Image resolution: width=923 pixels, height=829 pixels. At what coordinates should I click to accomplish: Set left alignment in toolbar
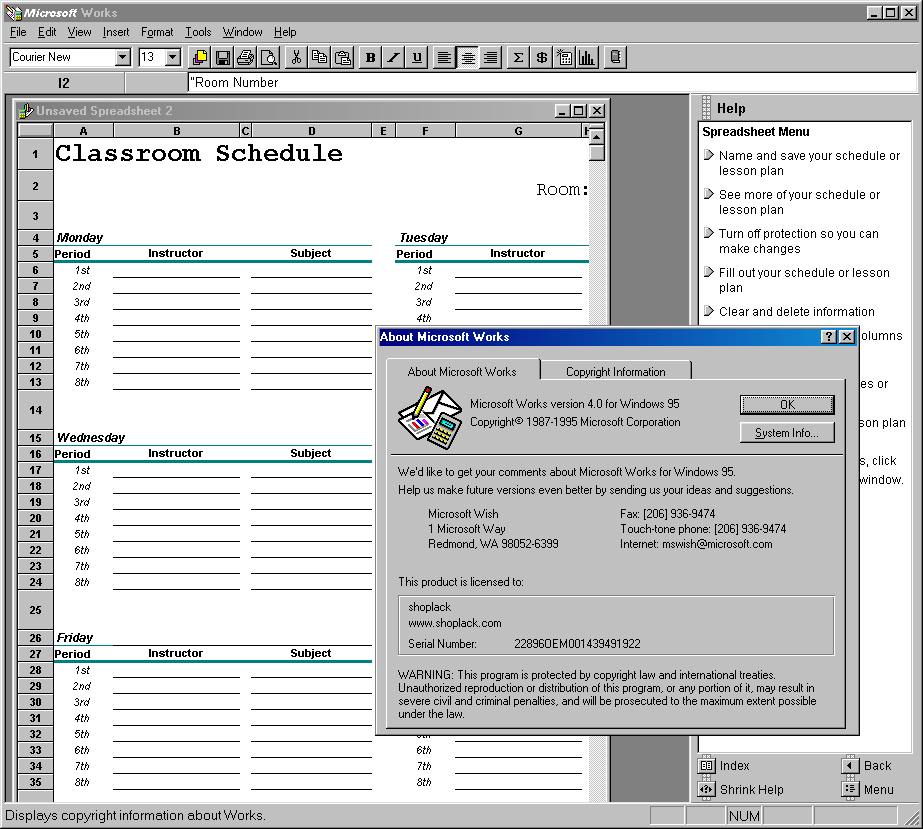444,57
